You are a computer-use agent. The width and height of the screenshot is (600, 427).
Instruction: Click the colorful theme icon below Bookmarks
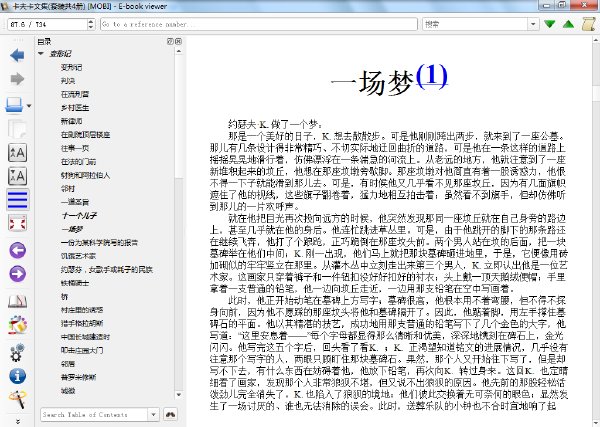pyautogui.click(x=17, y=326)
